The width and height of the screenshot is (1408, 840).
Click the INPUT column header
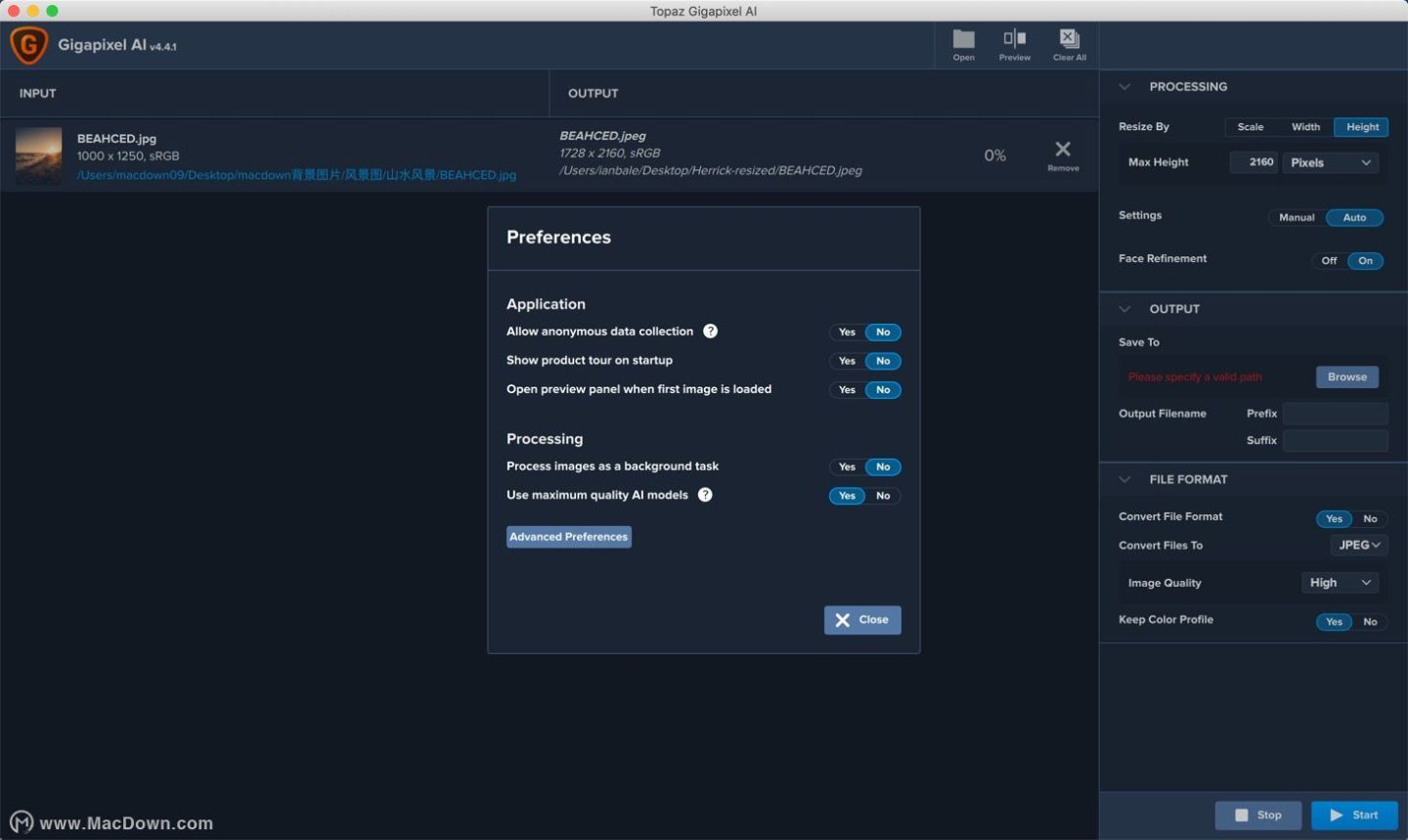click(37, 94)
